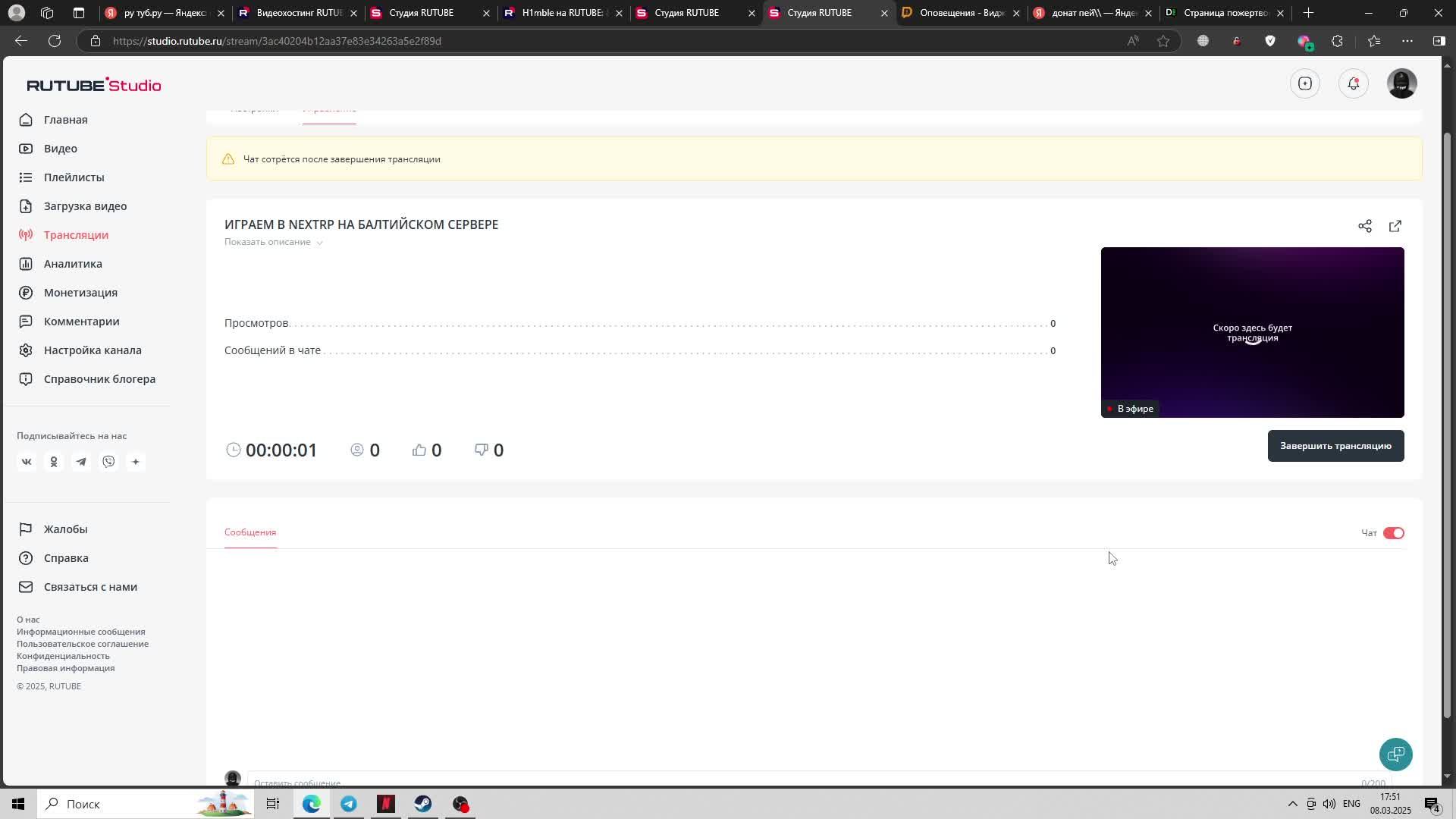Open stream in new window icon
This screenshot has width=1456, height=819.
[1395, 226]
